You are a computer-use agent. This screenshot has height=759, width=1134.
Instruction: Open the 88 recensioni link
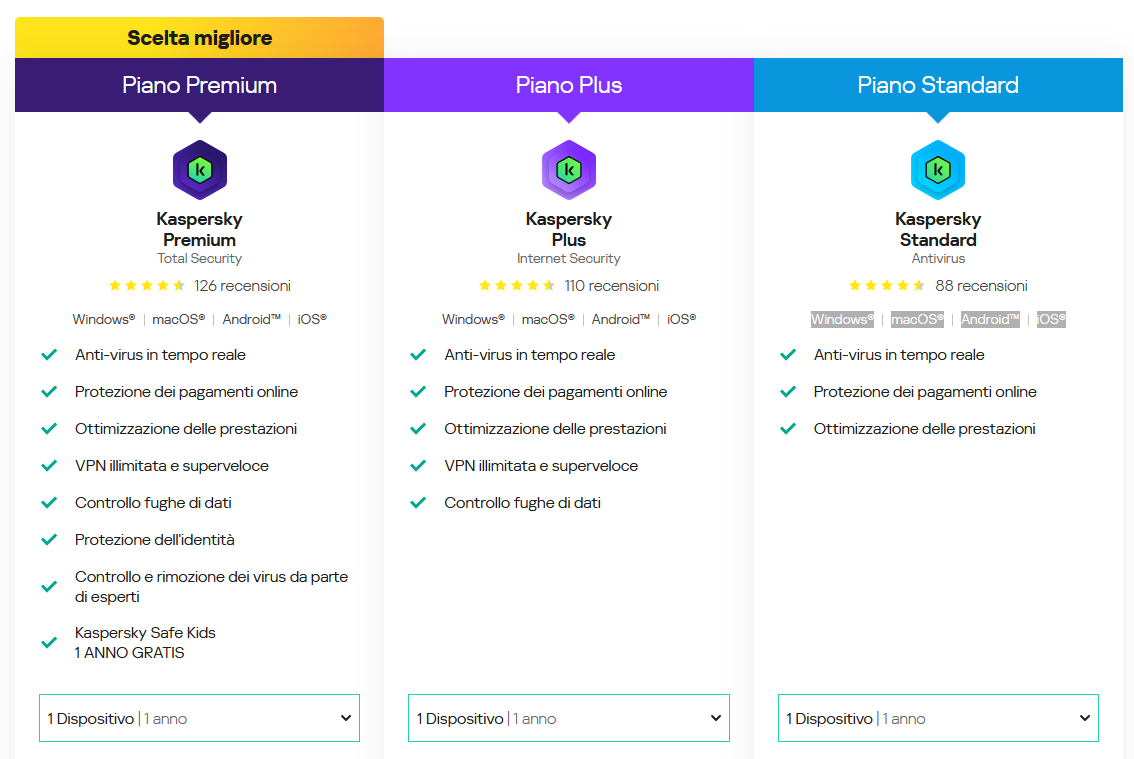(x=981, y=286)
